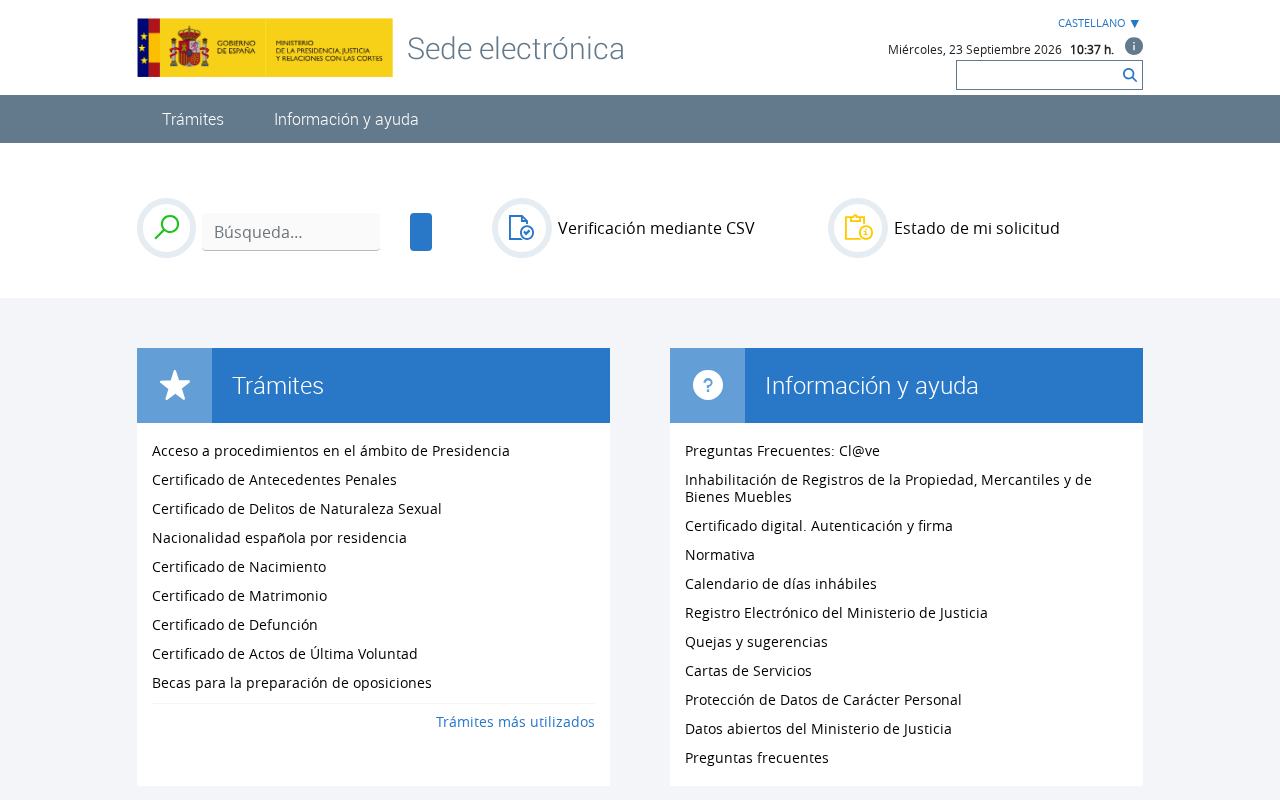Open Becas para la preparación de oposiciones

click(292, 683)
